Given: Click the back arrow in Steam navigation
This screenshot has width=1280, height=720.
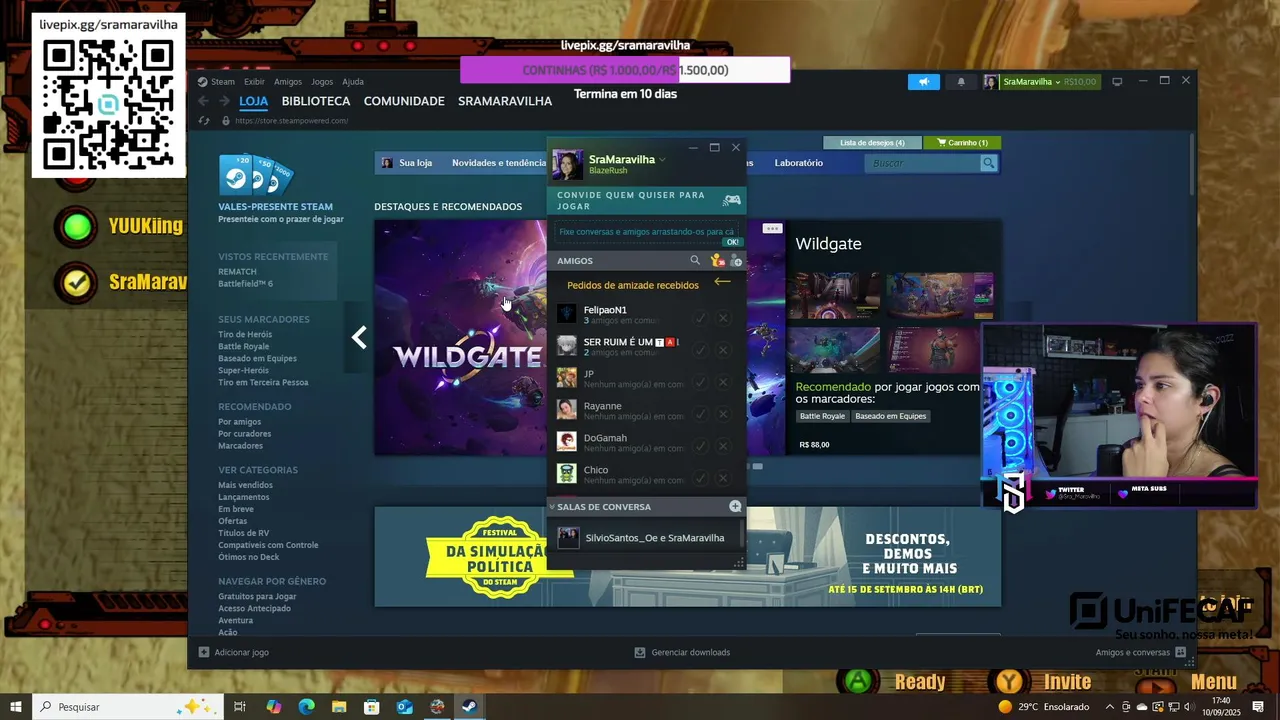Looking at the screenshot, I should tap(204, 101).
